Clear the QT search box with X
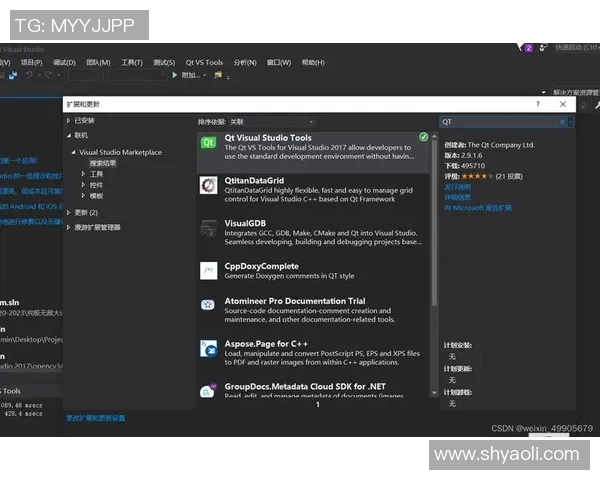The width and height of the screenshot is (600, 480). (x=562, y=122)
